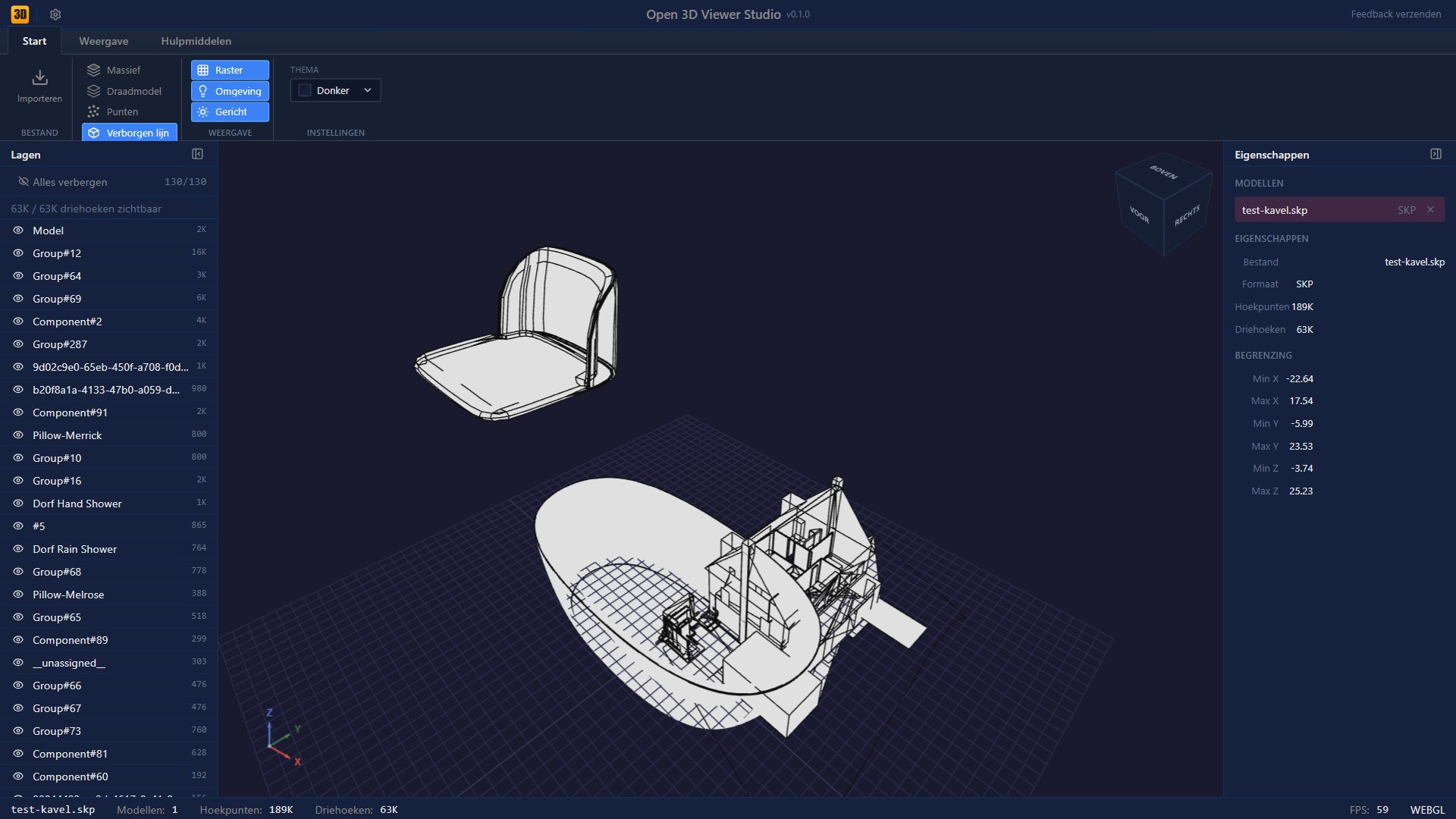Click the Group#73 layer name
This screenshot has height=819, width=1456.
pyautogui.click(x=57, y=731)
